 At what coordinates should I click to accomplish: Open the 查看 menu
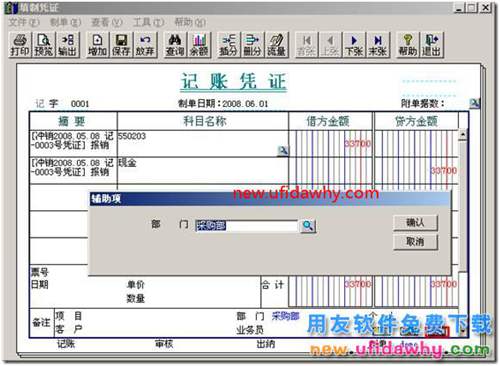tap(107, 22)
